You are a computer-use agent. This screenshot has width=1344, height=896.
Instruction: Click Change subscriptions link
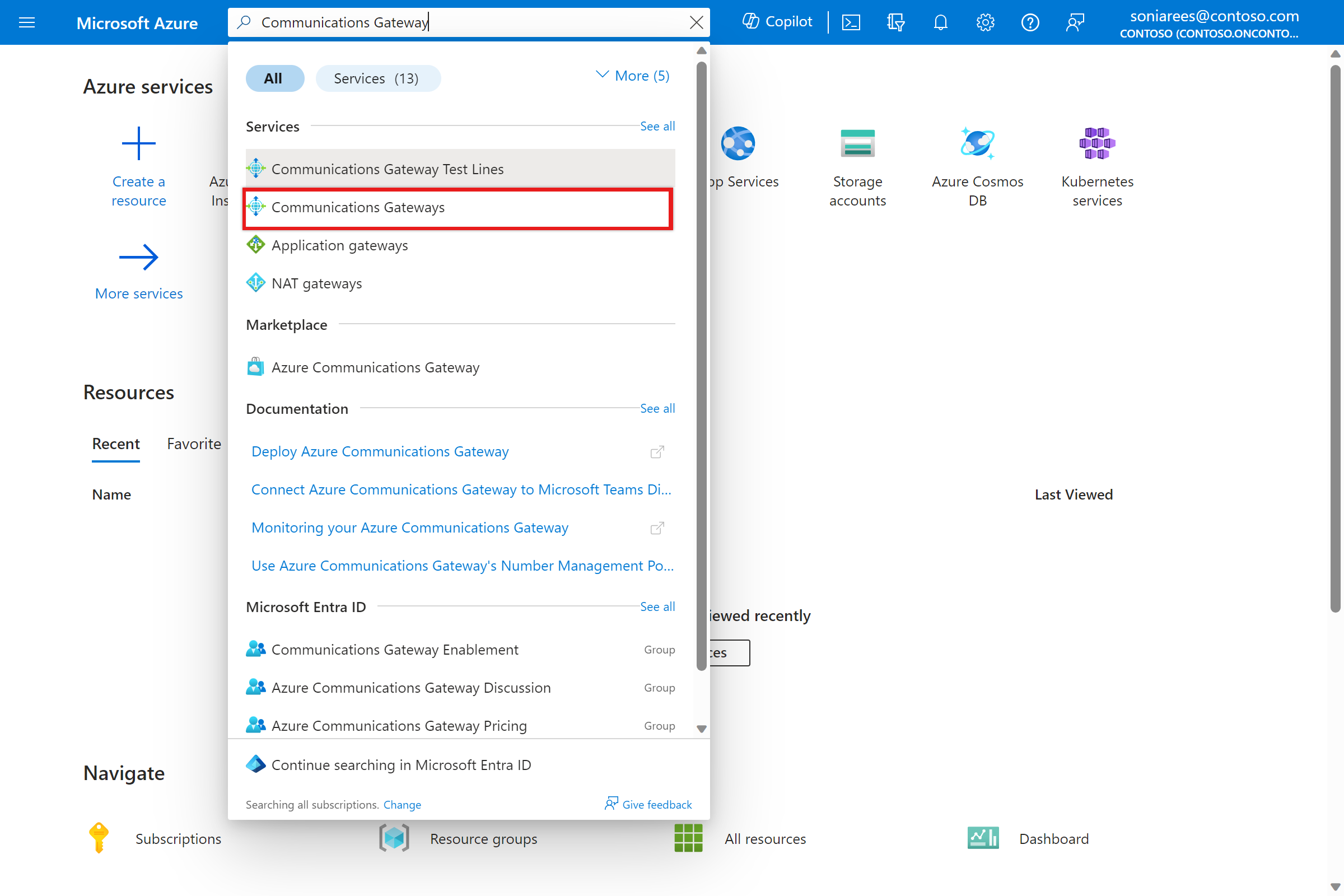click(402, 804)
